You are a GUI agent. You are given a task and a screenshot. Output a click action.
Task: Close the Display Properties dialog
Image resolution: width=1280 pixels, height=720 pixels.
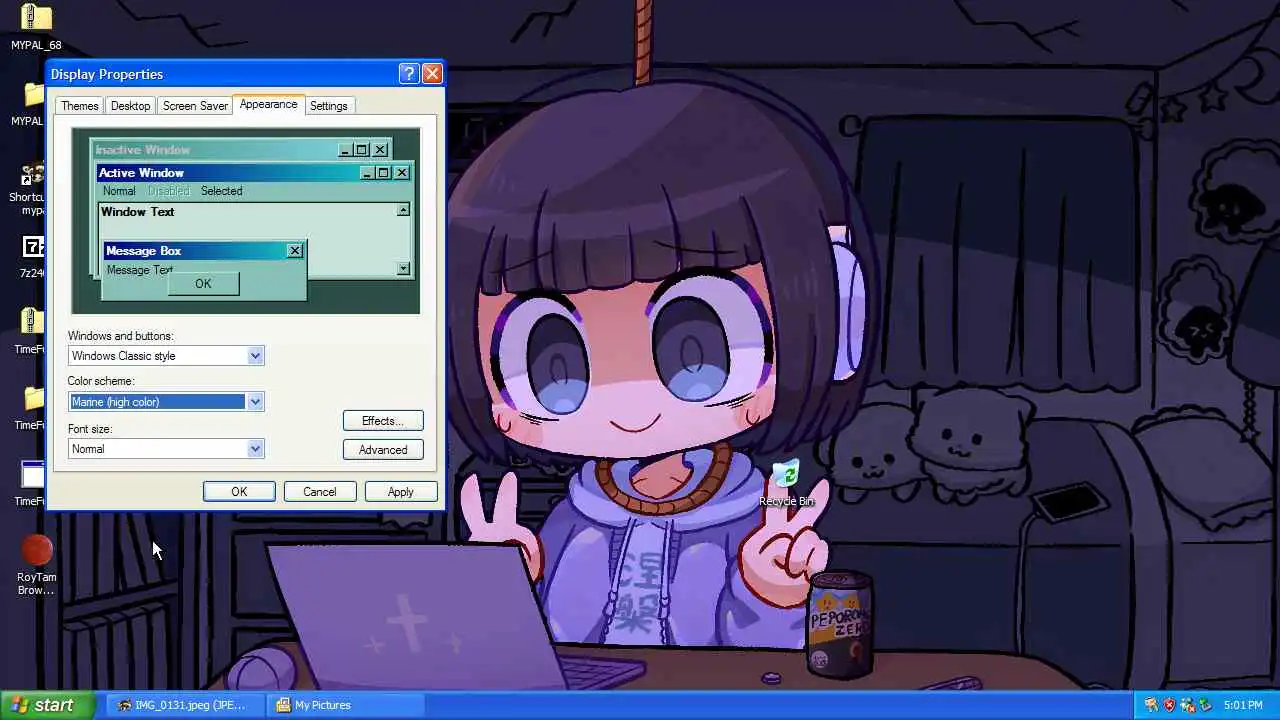(432, 73)
